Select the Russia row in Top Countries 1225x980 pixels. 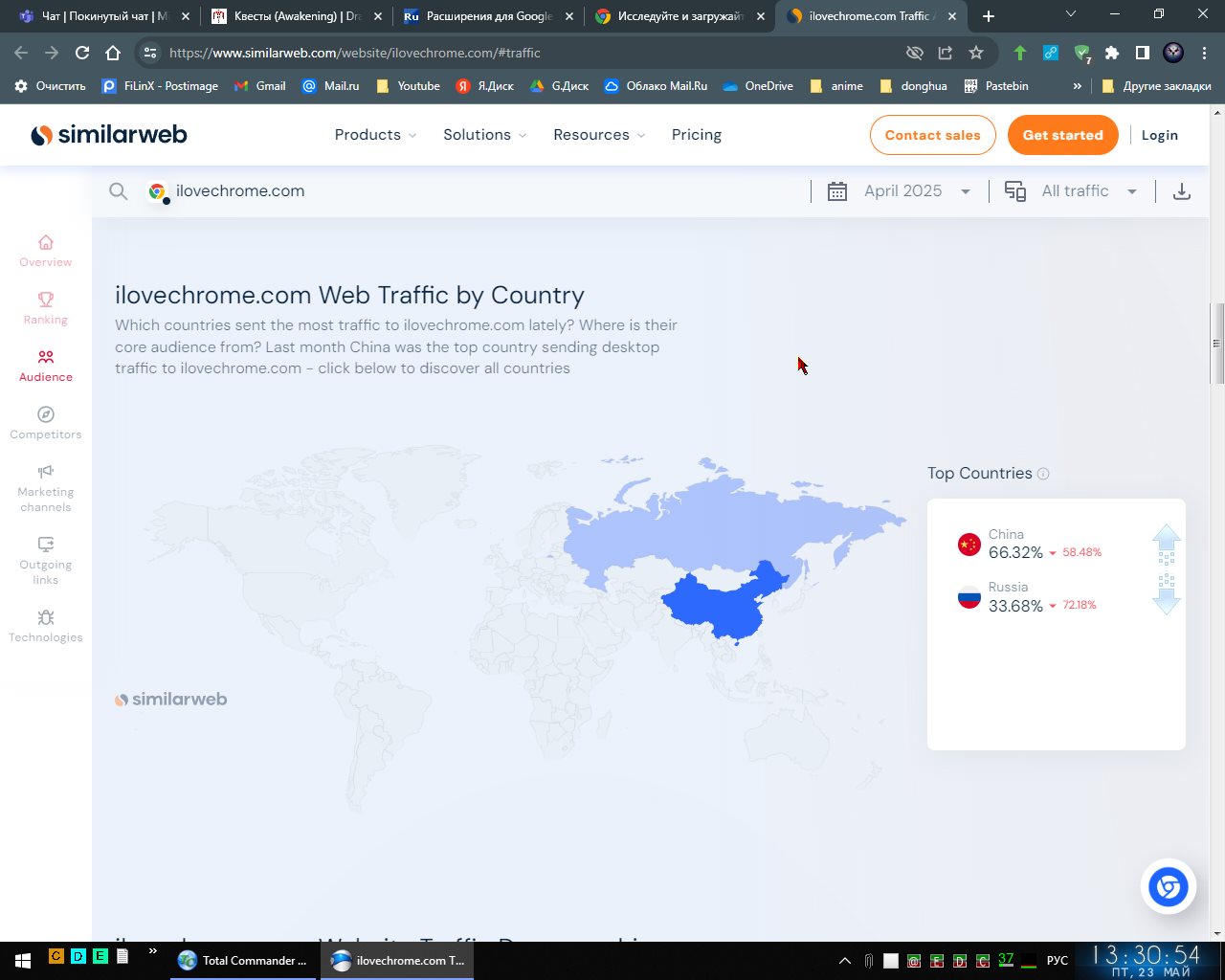[x=1045, y=597]
